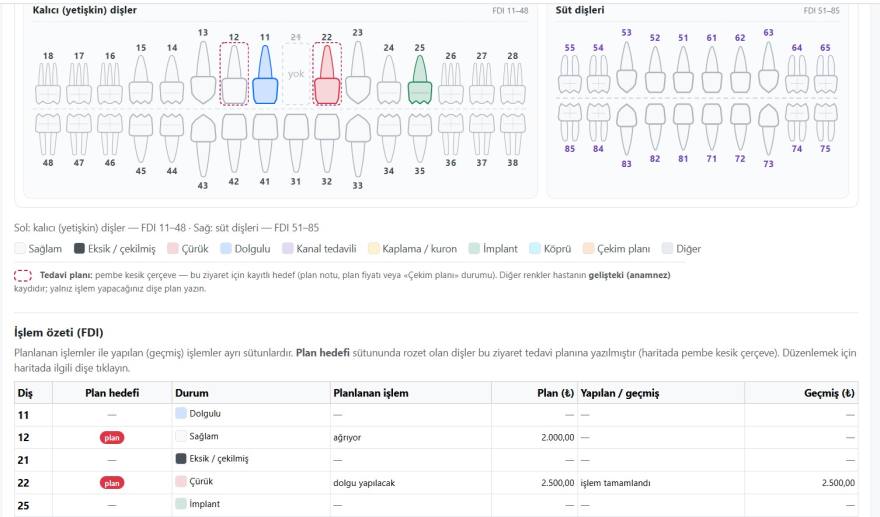Click the İmplant legend swatch

(474, 249)
